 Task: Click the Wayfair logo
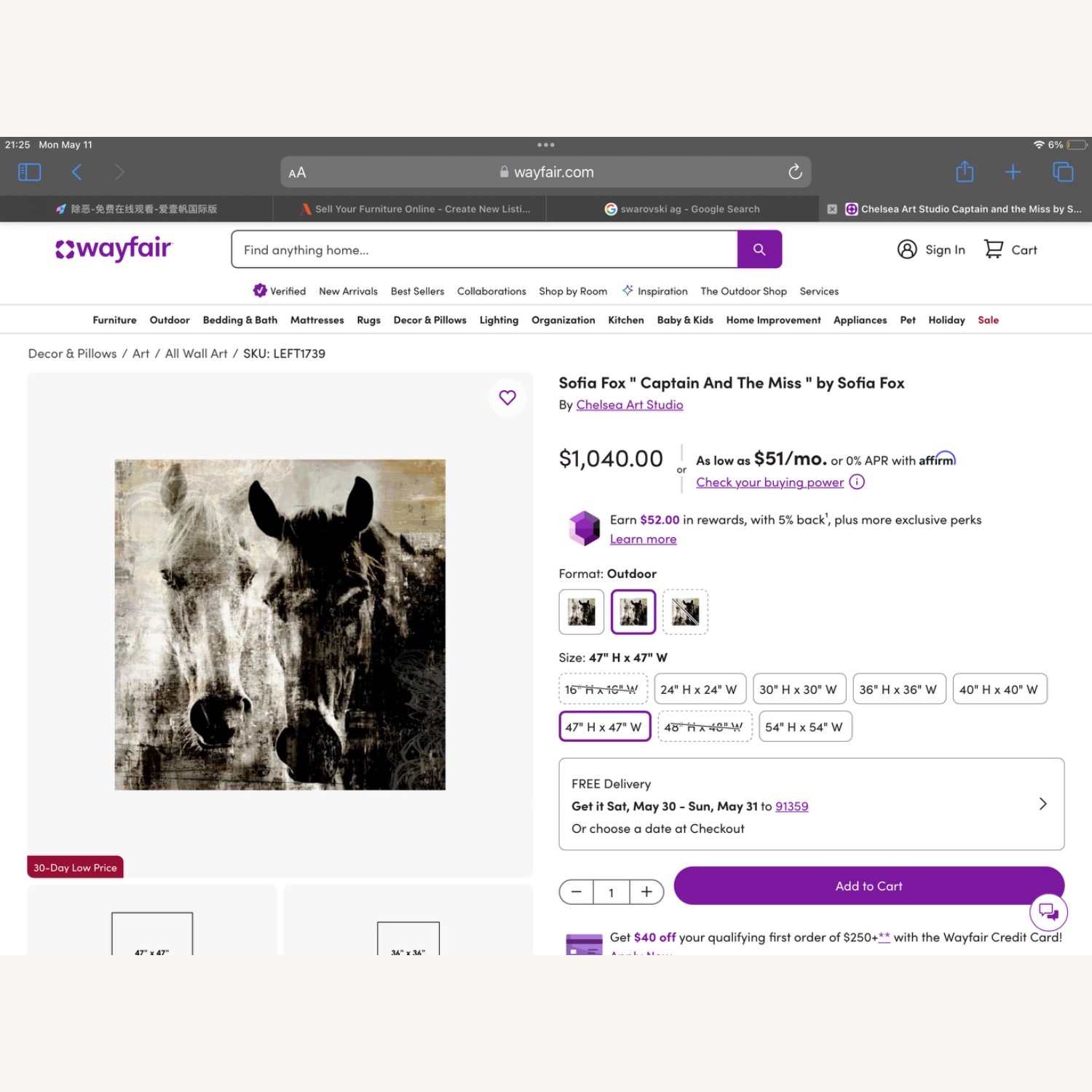pyautogui.click(x=114, y=249)
